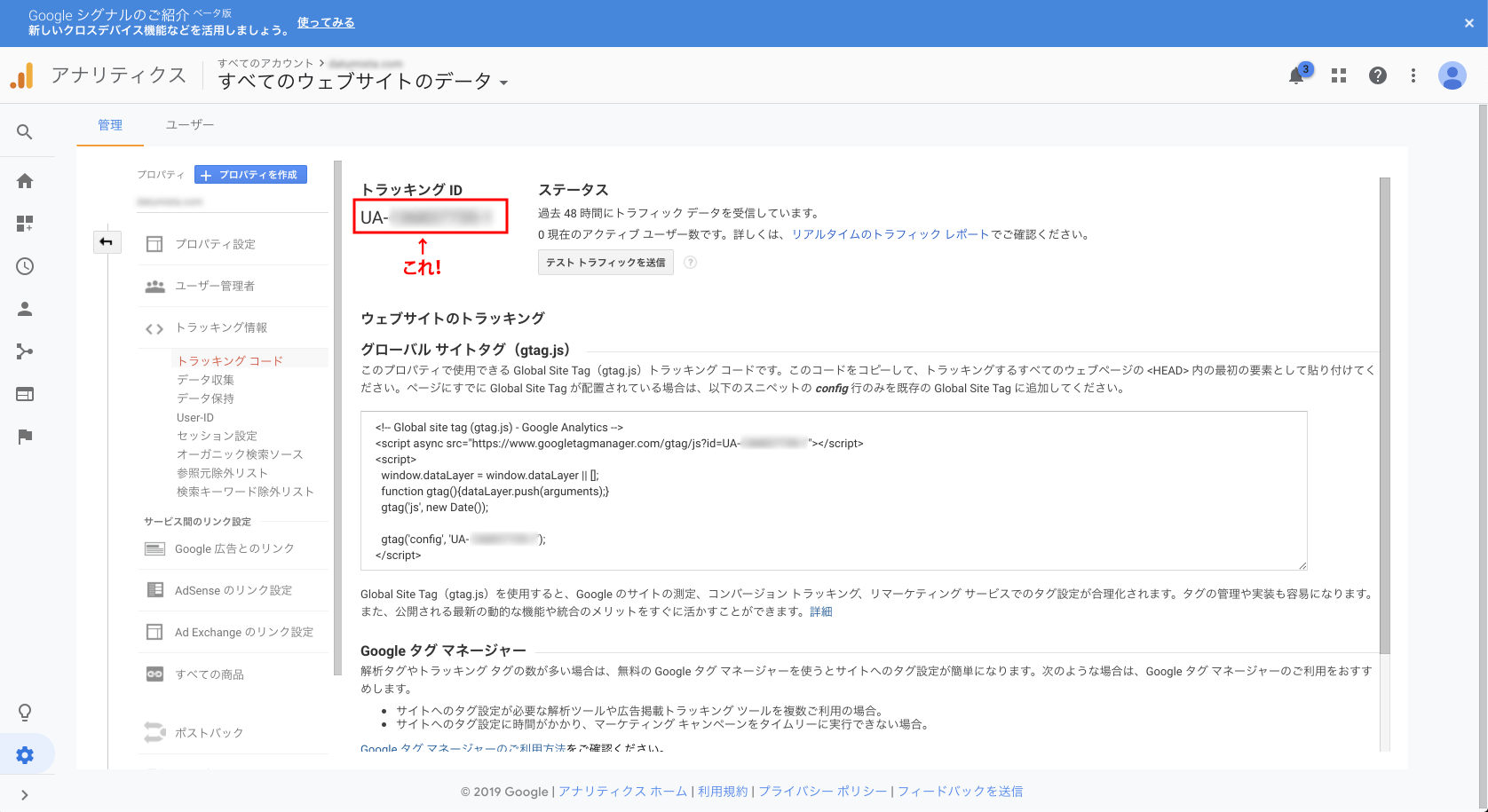The height and width of the screenshot is (812, 1488).
Task: Click inside the gtag.js code snippet box
Action: click(834, 491)
